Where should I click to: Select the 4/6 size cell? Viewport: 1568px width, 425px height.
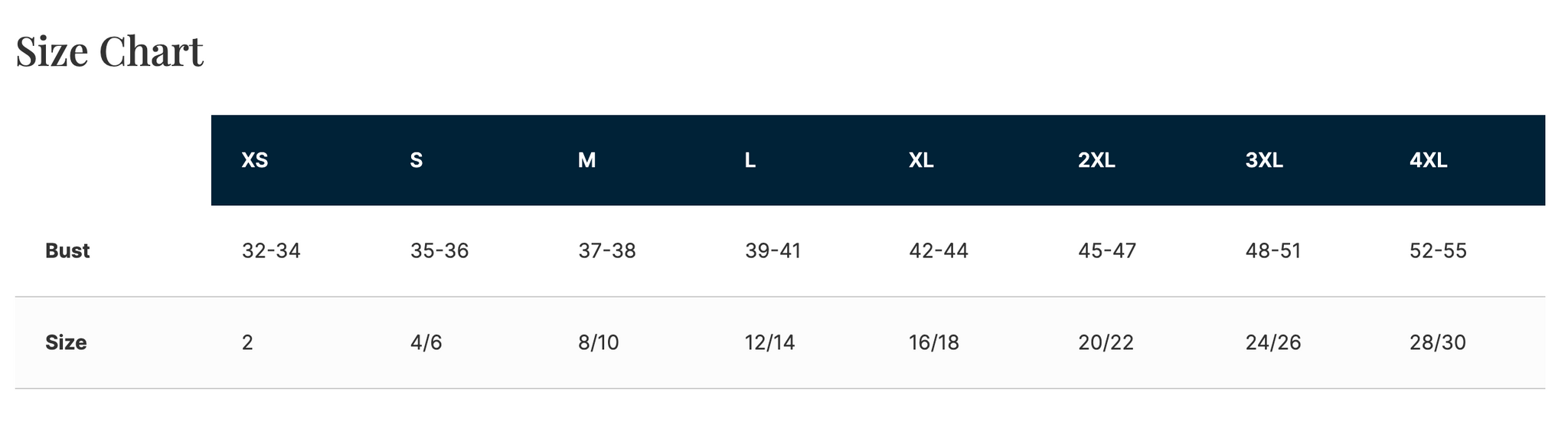[426, 342]
